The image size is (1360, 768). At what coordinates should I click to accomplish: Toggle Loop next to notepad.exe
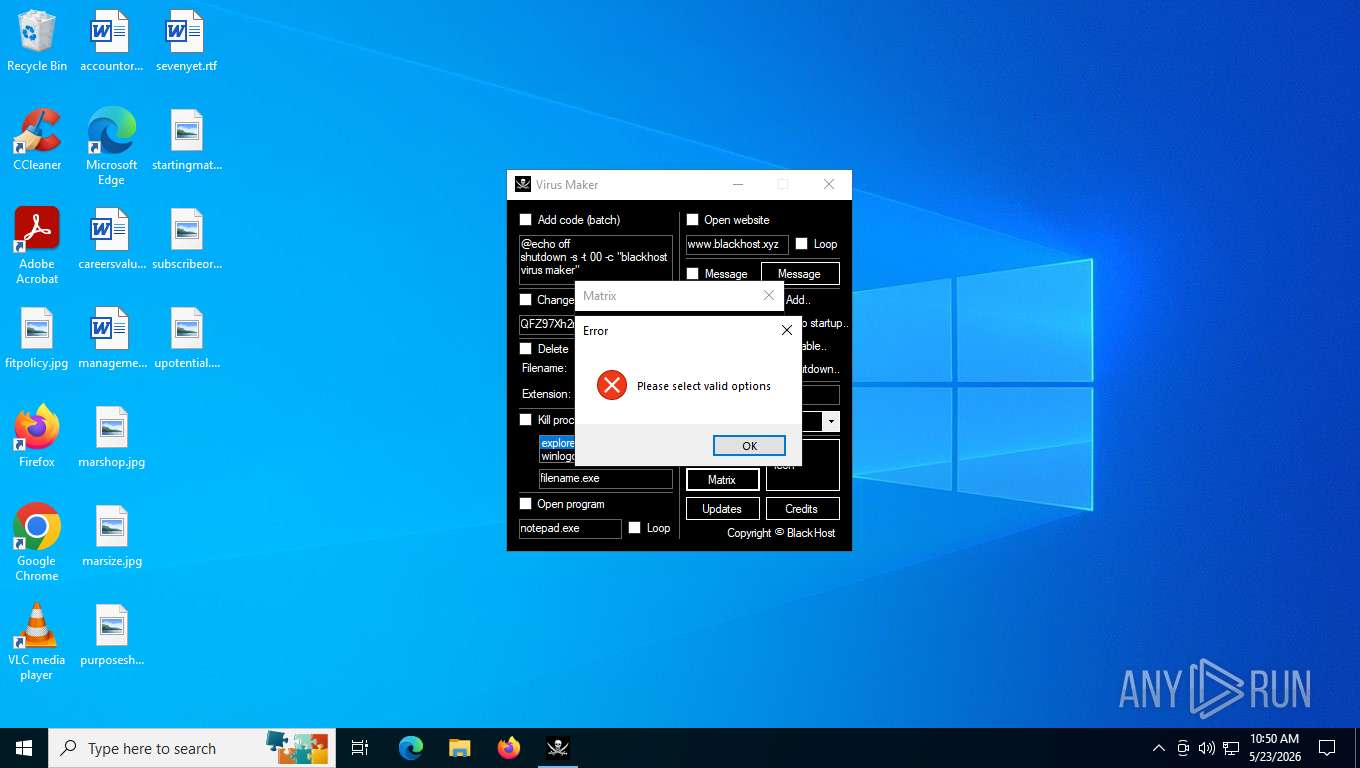[634, 528]
